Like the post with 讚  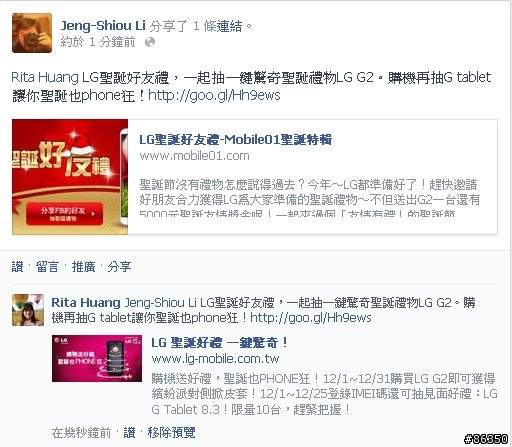coord(17,266)
